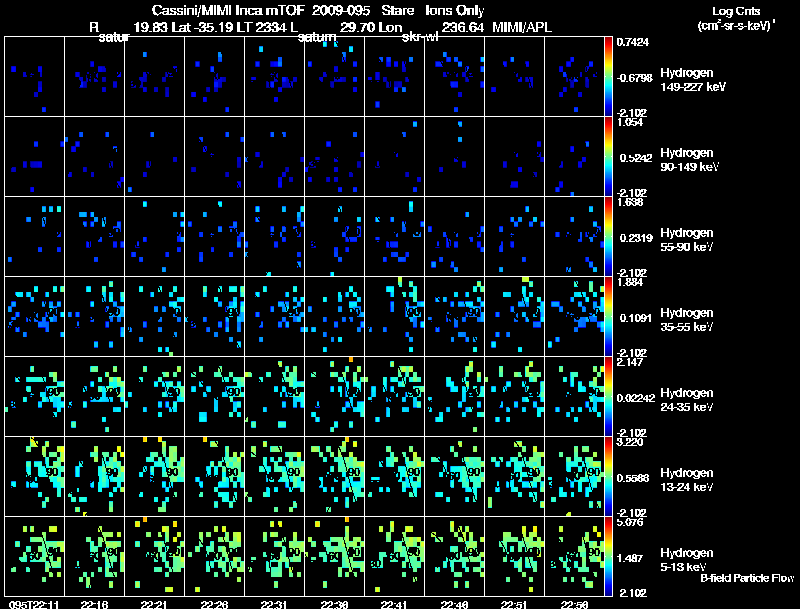Select the 0.02242 colorbar midpoint value
Viewport: 800px width, 609px height.
[636, 398]
